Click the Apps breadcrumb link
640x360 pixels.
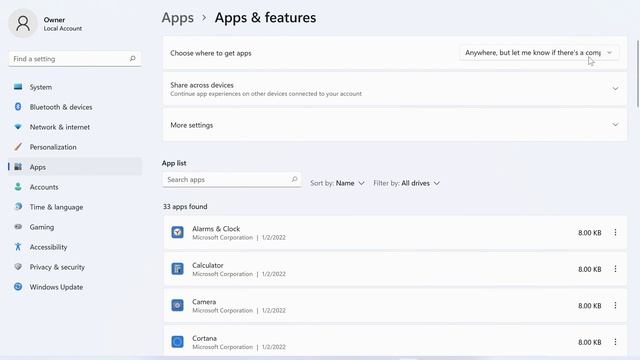[178, 18]
